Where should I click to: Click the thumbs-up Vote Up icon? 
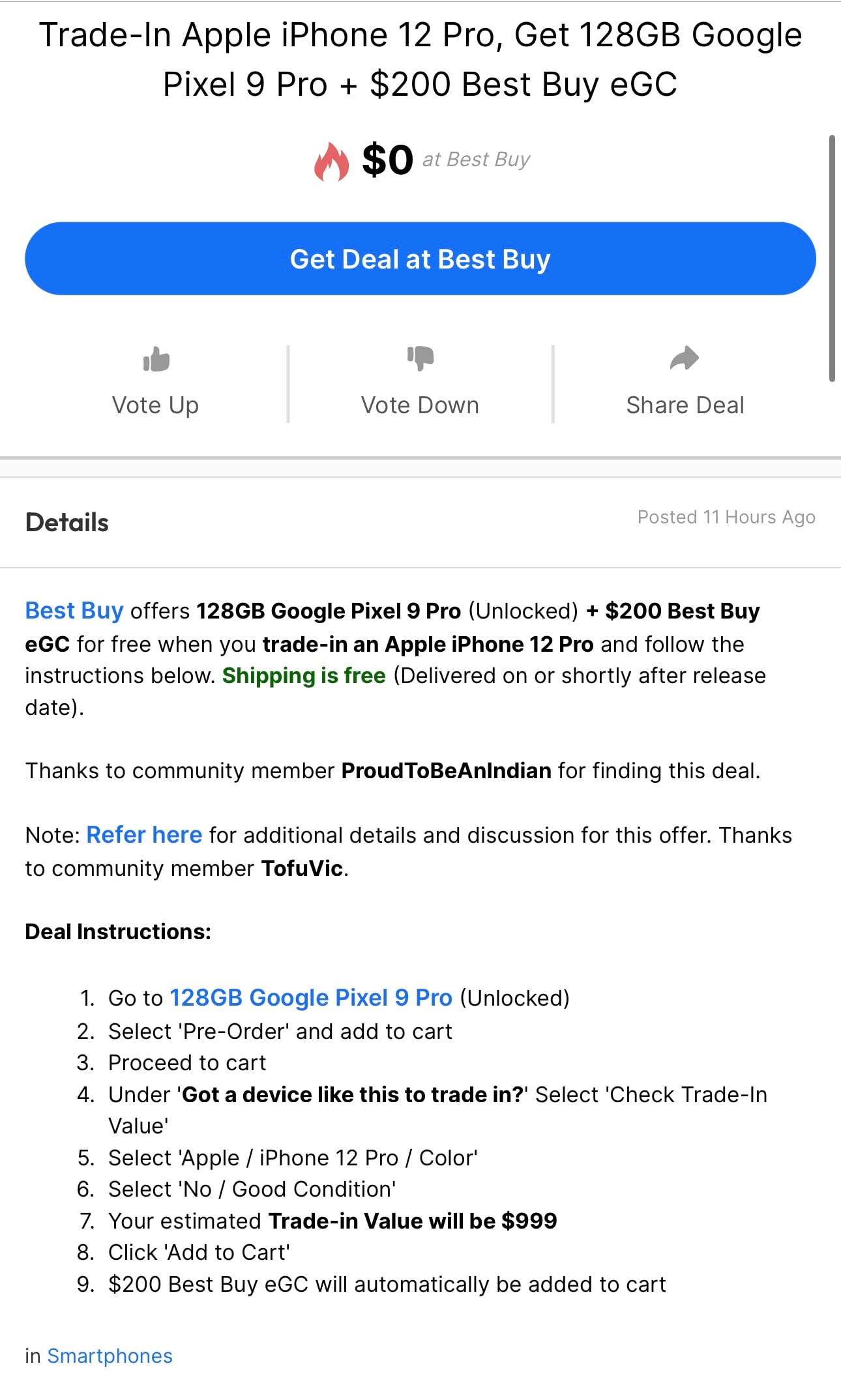(x=156, y=358)
